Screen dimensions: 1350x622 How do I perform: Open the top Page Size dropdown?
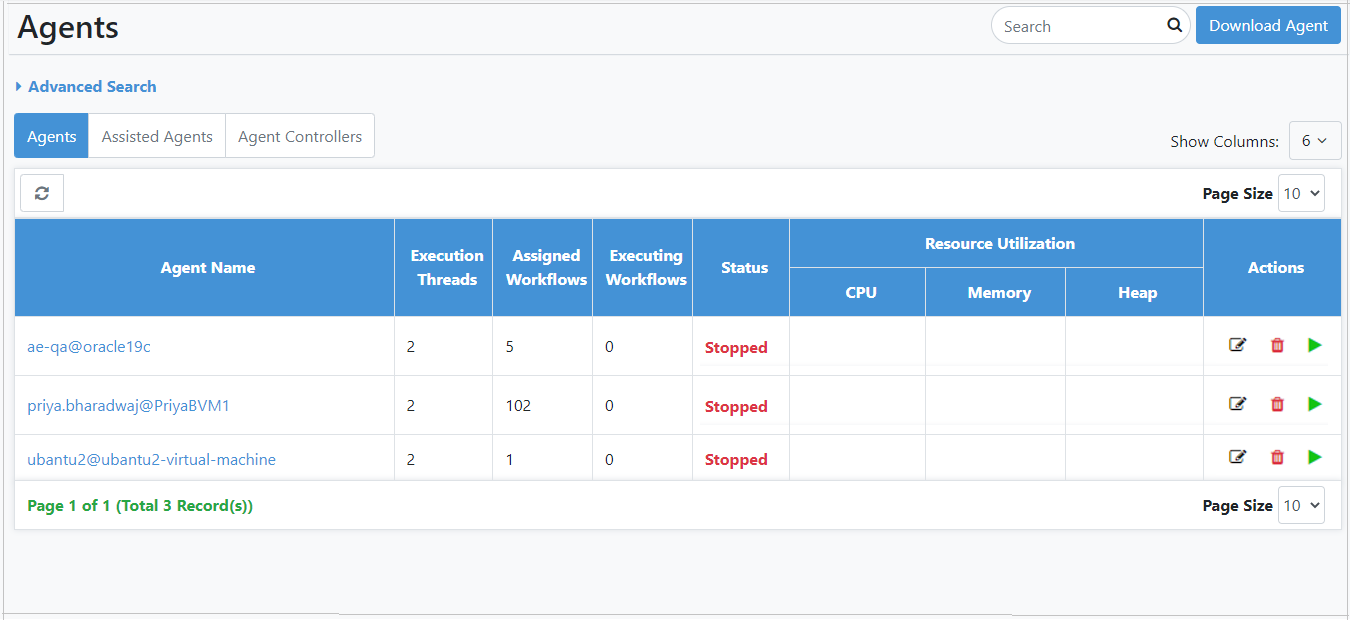coord(1301,193)
